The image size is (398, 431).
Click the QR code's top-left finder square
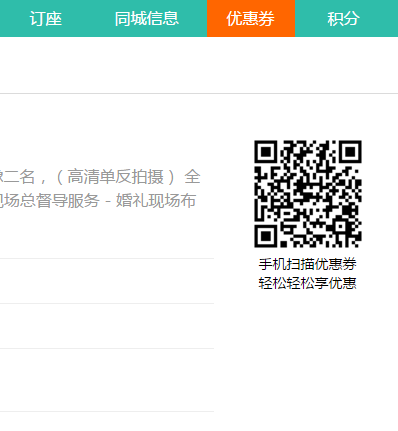[266, 152]
